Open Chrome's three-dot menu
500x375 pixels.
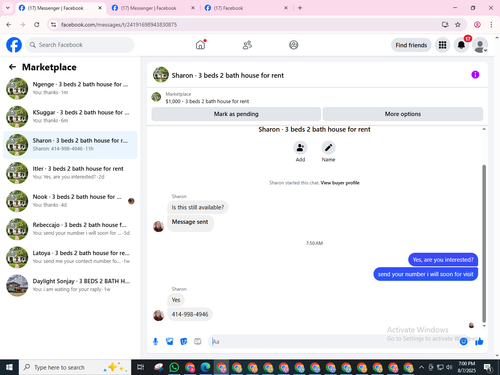point(491,25)
